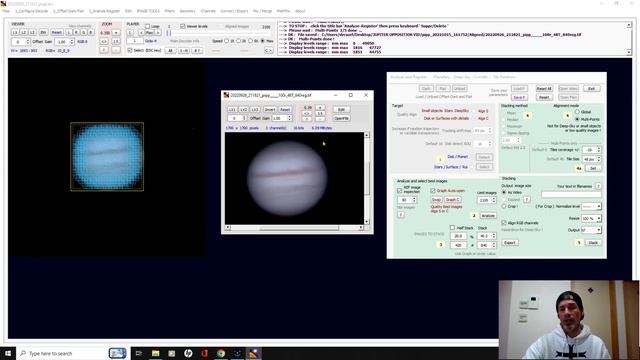Select the As Video output size radio

point(504,192)
